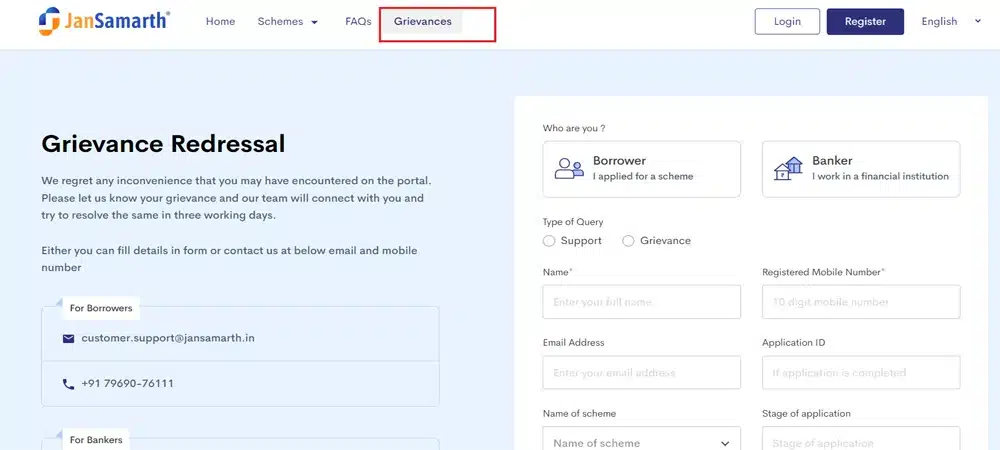Click the phone icon beside support number
Image resolution: width=1000 pixels, height=450 pixels.
(x=69, y=384)
